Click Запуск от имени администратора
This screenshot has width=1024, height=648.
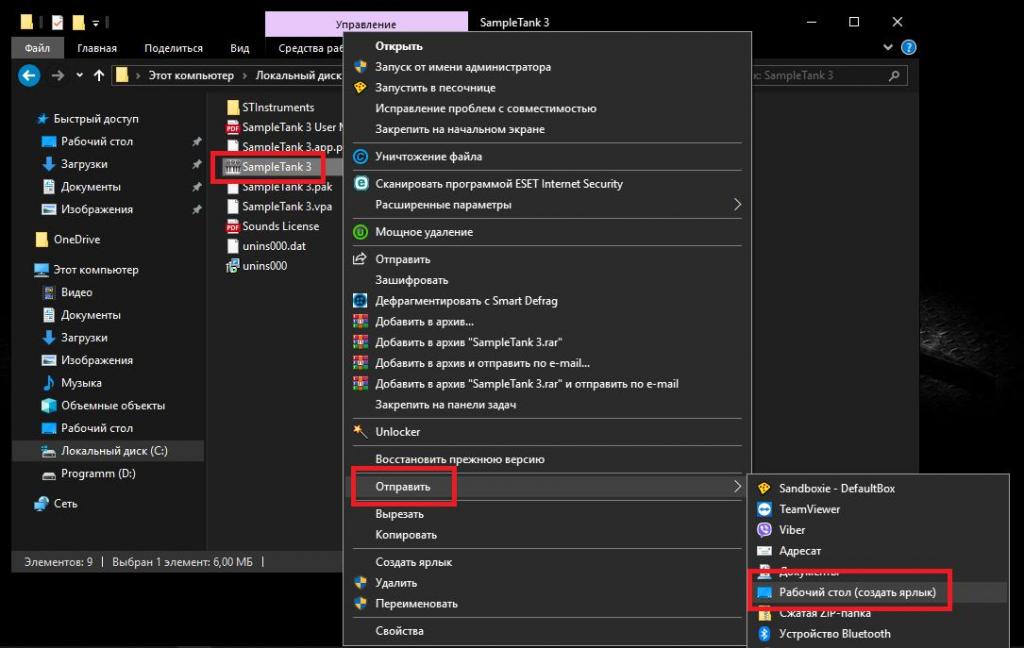(x=462, y=67)
